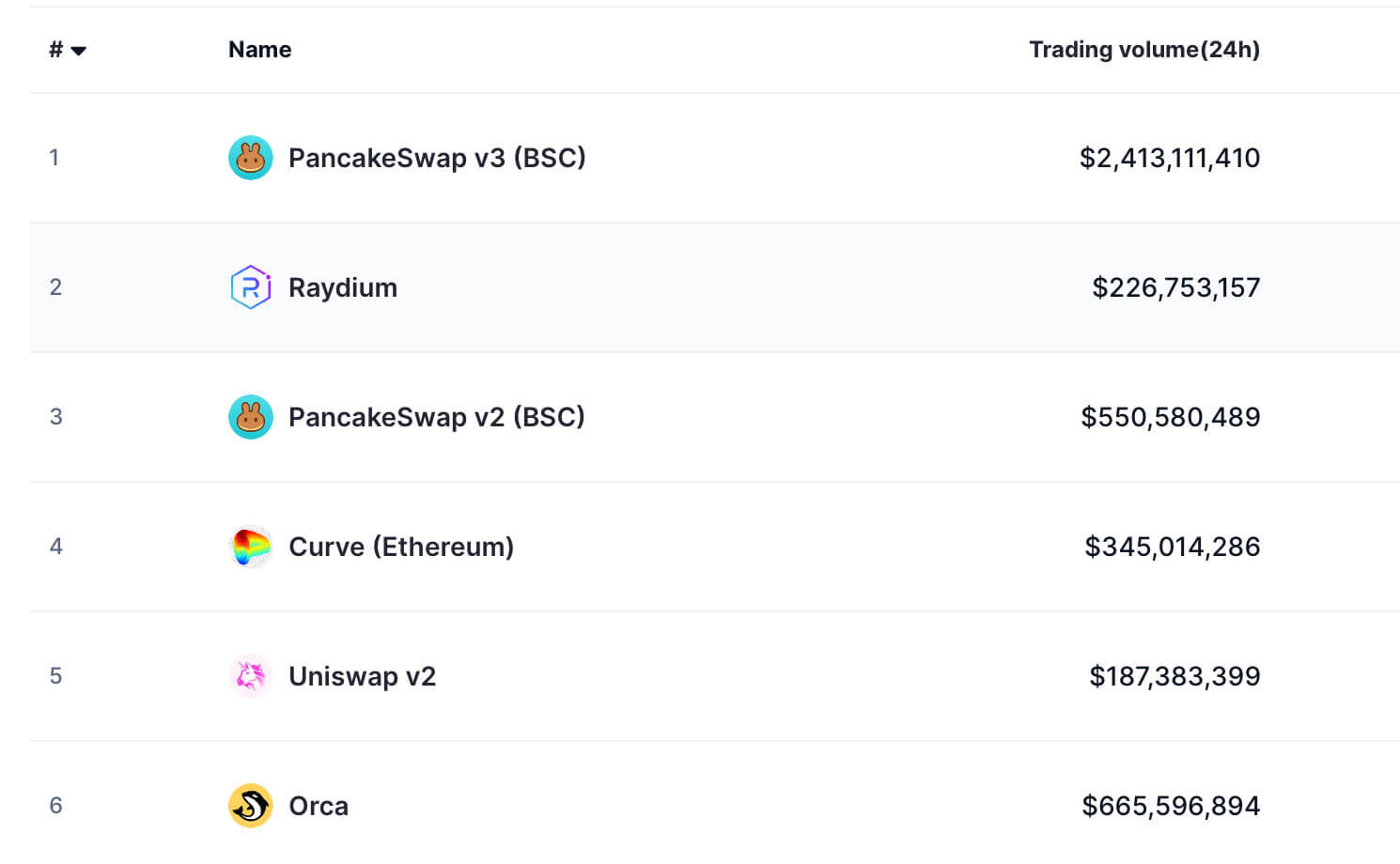Sort by Trading volume(24h) header

pos(1143,50)
